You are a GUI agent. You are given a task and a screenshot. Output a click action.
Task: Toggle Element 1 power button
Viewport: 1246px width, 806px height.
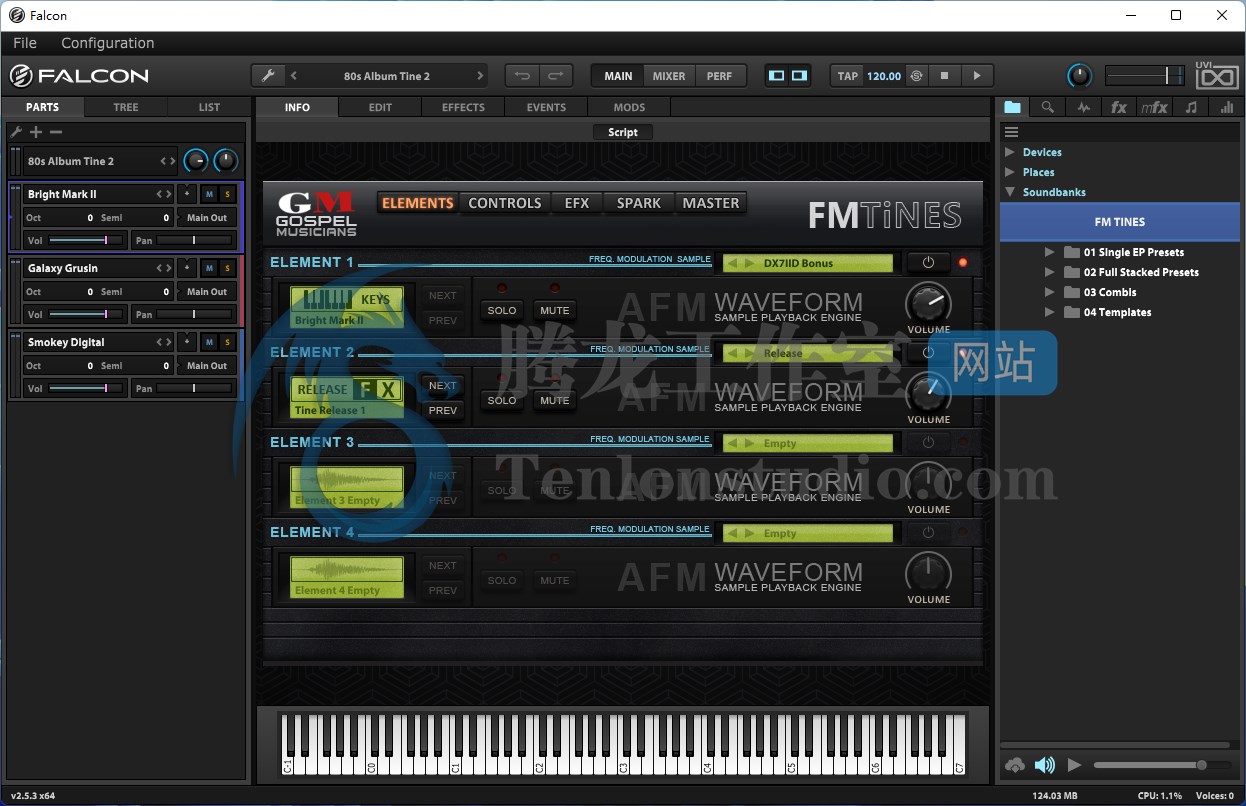click(x=928, y=263)
